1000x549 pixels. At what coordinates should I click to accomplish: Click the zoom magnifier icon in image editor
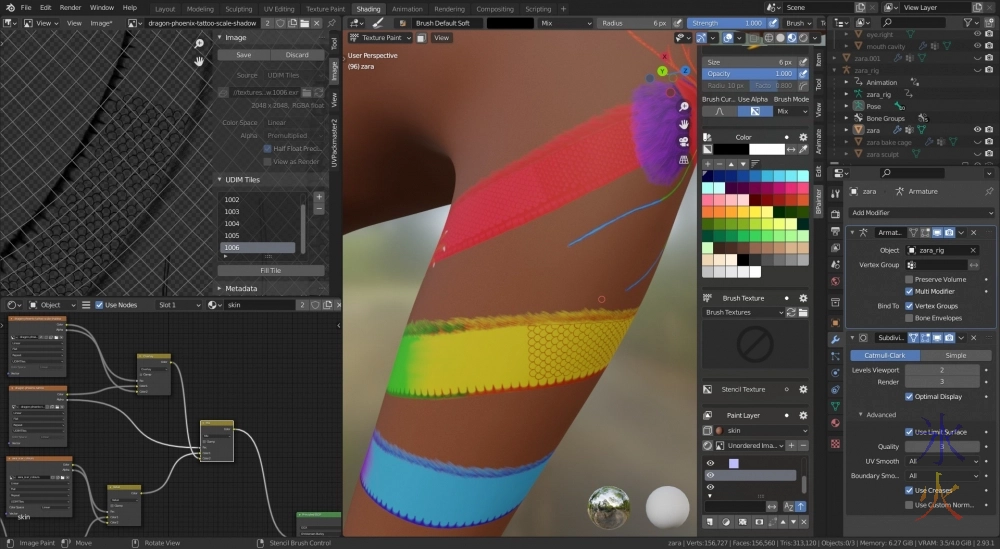click(x=200, y=44)
